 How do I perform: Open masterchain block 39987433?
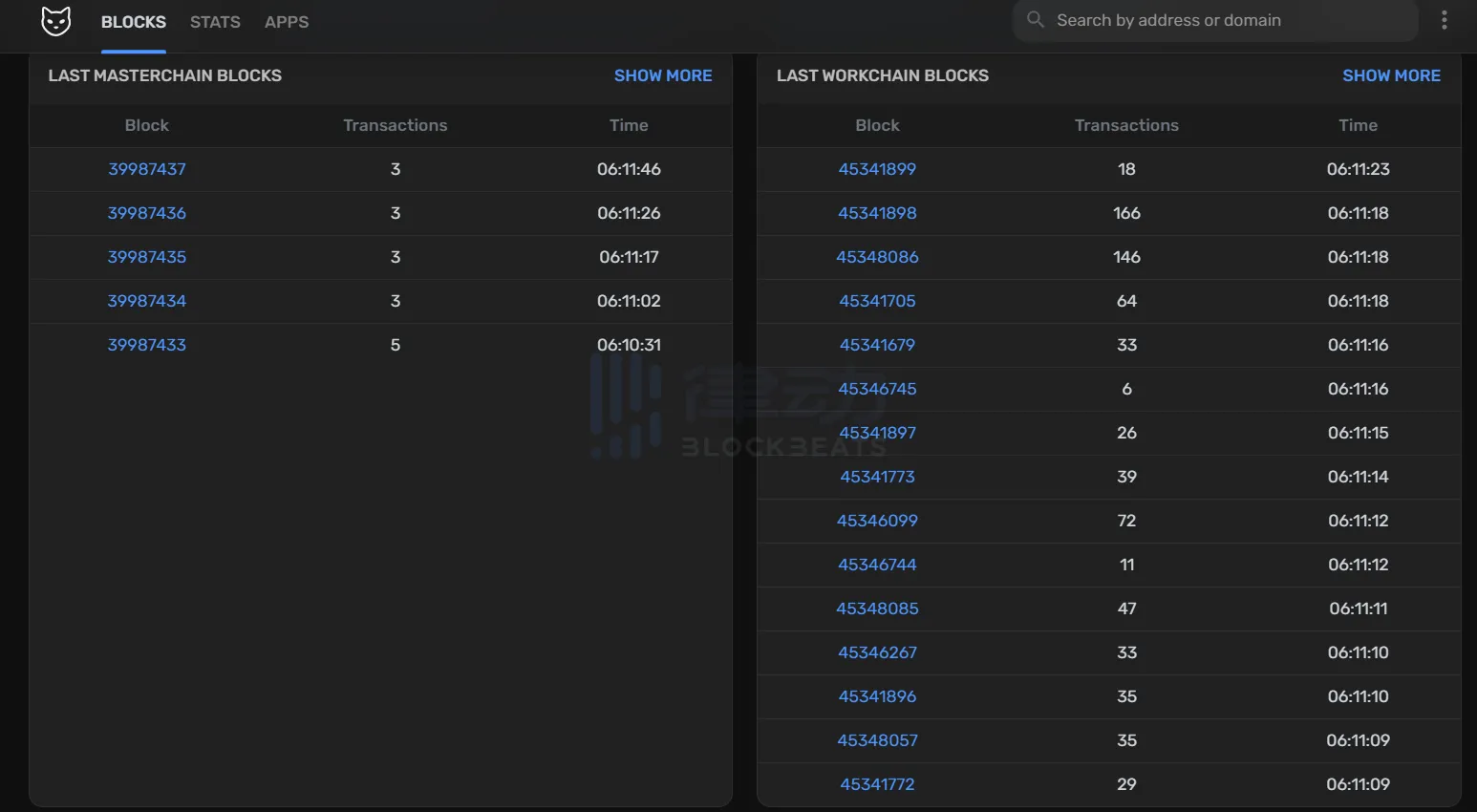(147, 345)
